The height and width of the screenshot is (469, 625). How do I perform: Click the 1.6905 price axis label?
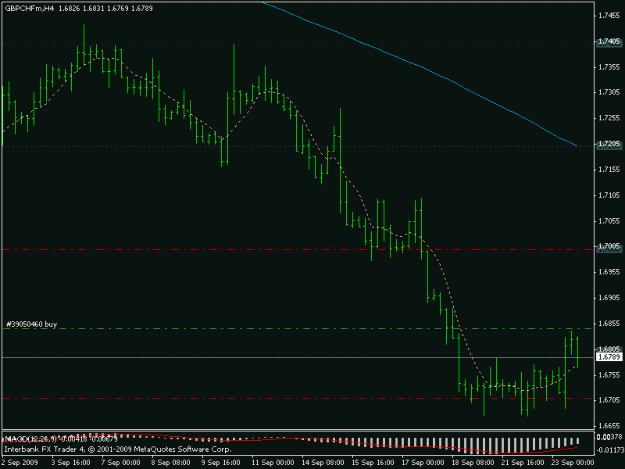coord(609,298)
